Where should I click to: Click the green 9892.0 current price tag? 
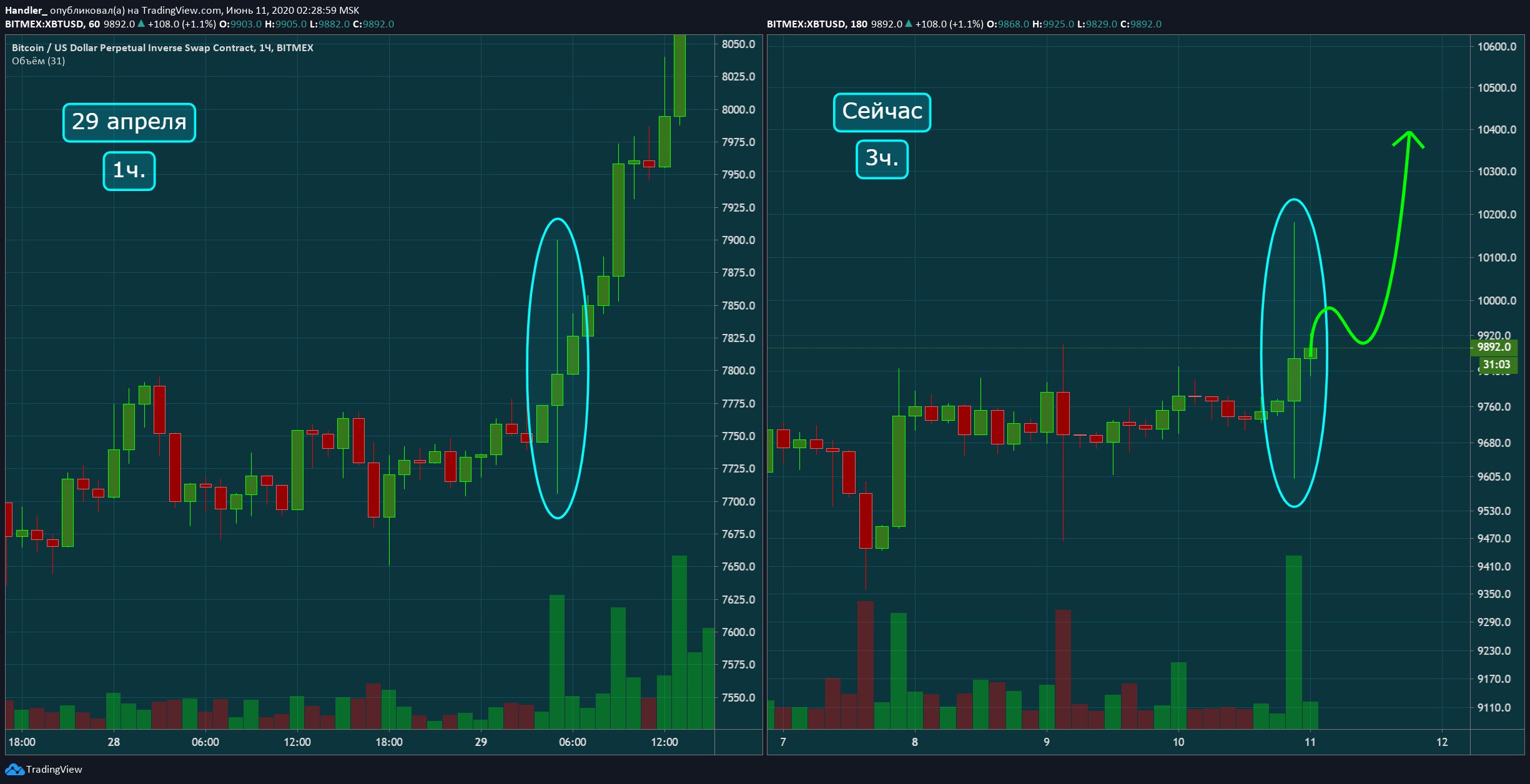click(x=1493, y=347)
